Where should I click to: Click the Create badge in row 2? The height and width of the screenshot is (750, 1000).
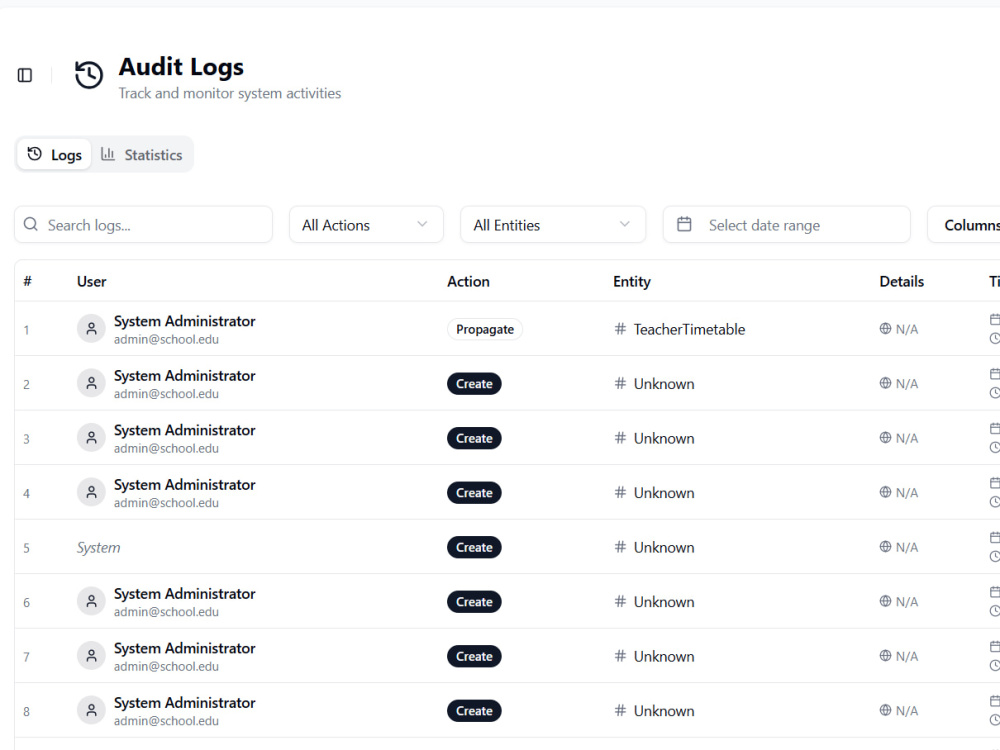tap(474, 384)
